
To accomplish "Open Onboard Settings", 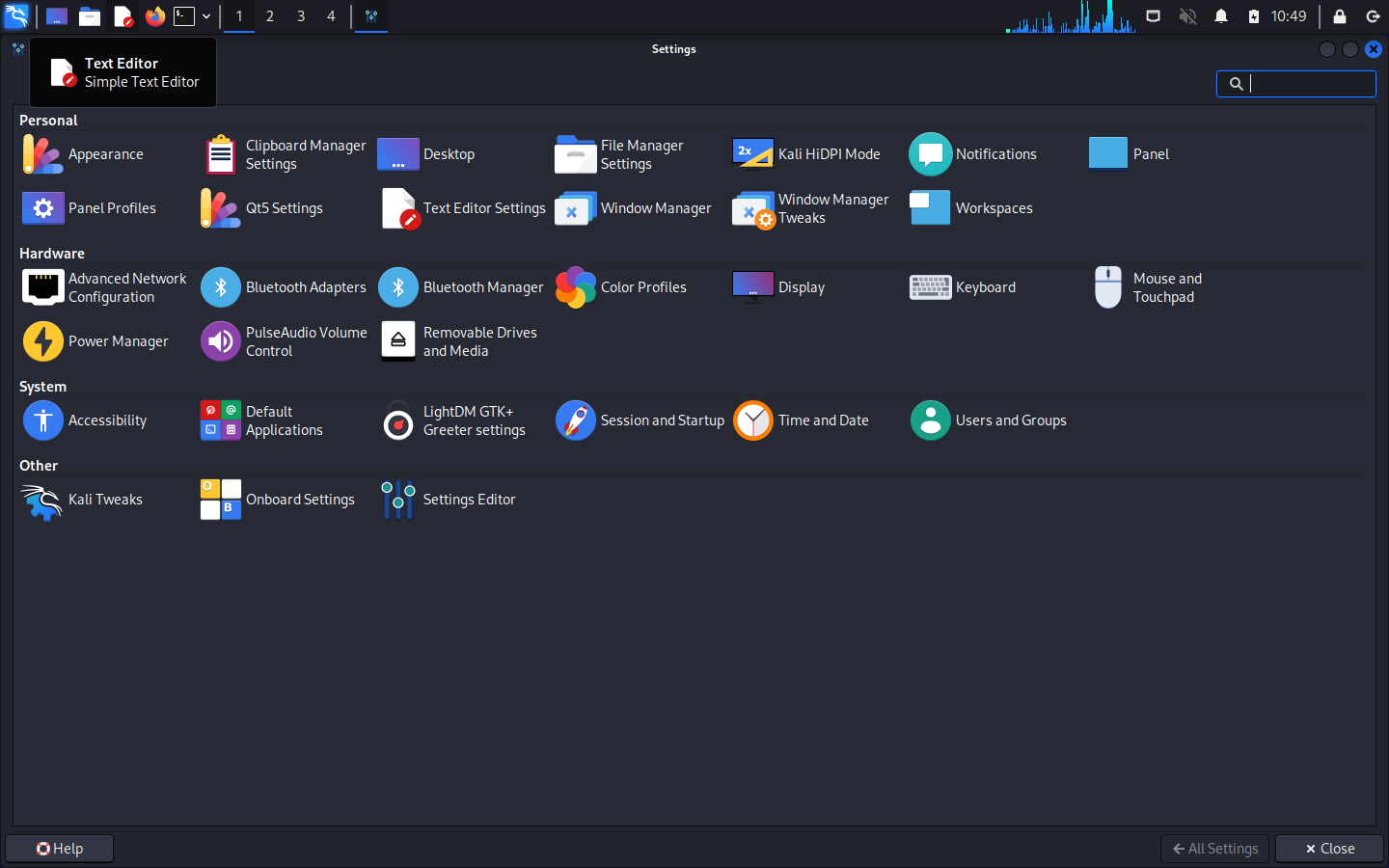I will [x=278, y=500].
